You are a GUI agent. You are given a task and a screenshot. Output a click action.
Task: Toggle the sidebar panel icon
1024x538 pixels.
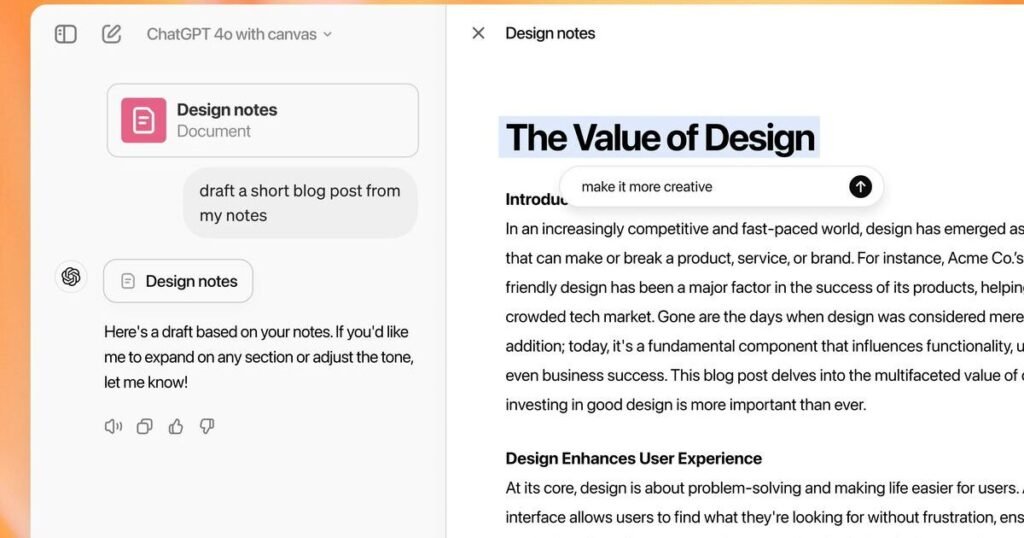click(65, 34)
